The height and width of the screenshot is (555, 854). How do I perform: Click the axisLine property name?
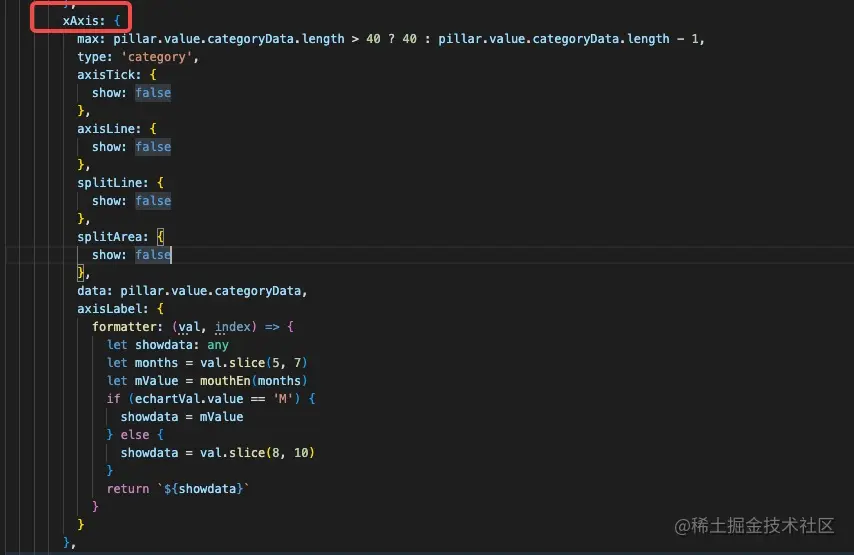tap(106, 129)
